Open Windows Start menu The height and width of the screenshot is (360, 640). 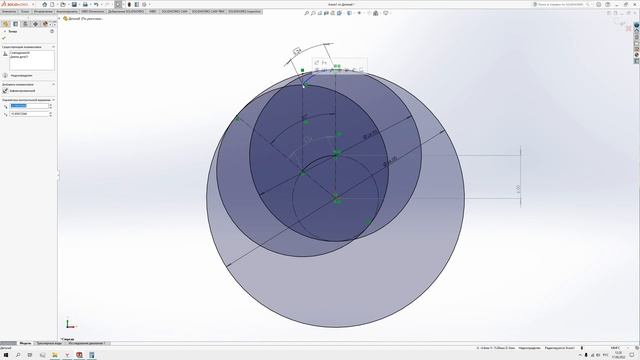tap(6, 355)
